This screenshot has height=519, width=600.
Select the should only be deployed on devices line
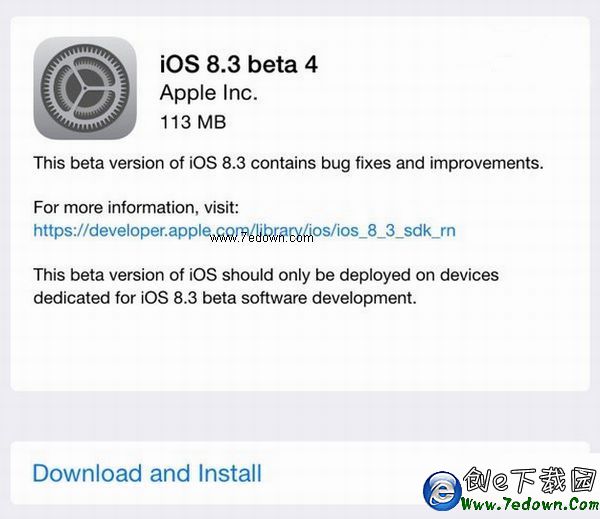[x=266, y=275]
